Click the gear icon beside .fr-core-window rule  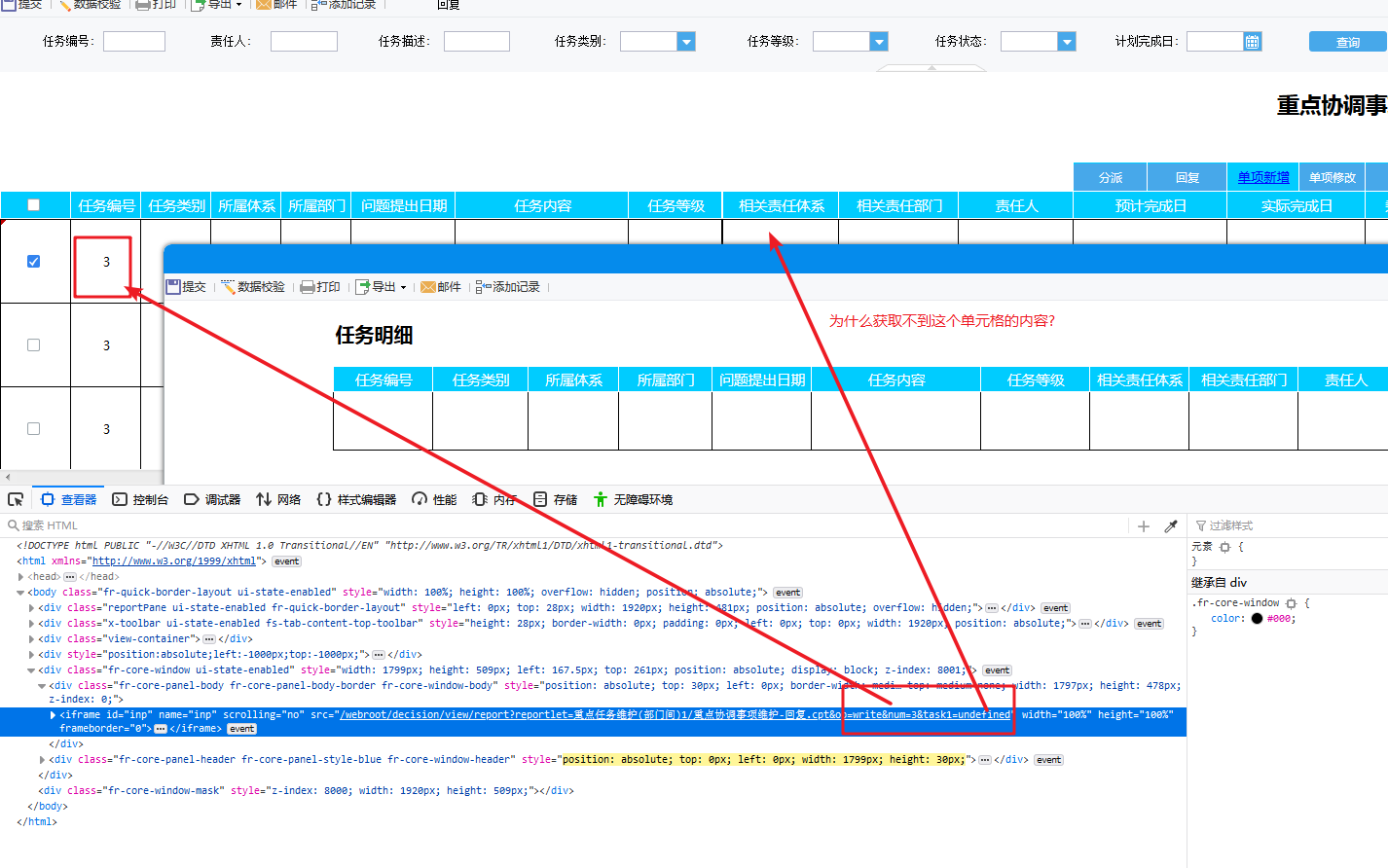[x=1292, y=603]
